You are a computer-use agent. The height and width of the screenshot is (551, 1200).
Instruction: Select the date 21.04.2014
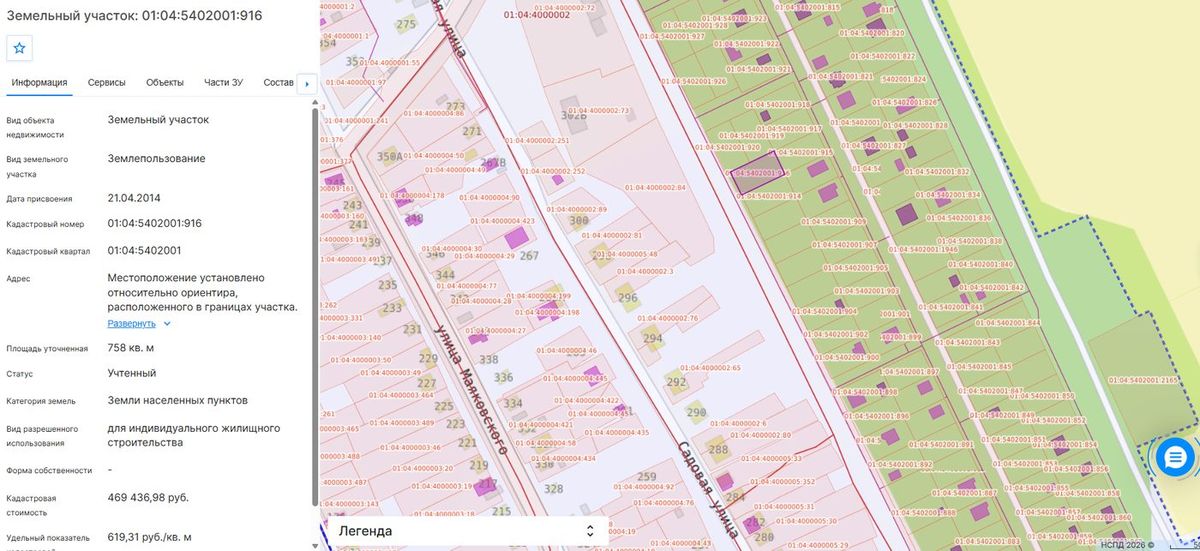coord(134,198)
